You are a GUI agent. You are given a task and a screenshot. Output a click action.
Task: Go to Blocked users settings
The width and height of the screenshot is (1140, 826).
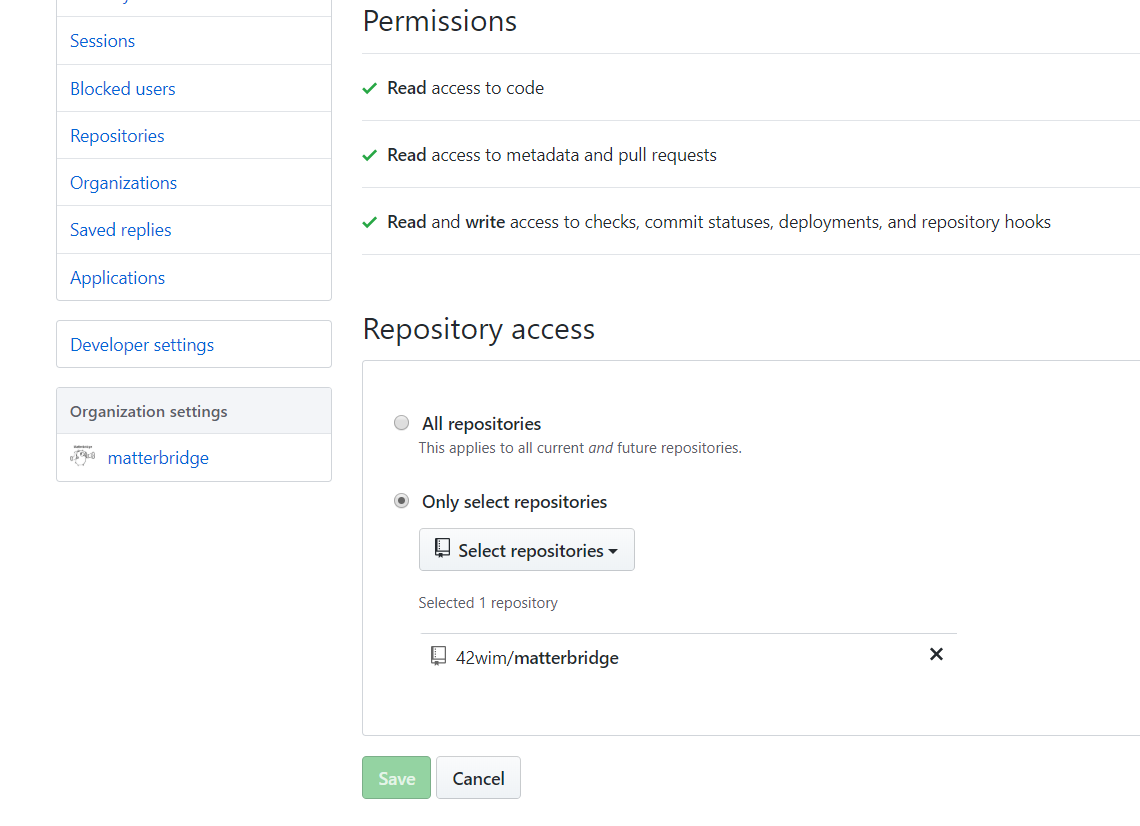[x=123, y=89]
